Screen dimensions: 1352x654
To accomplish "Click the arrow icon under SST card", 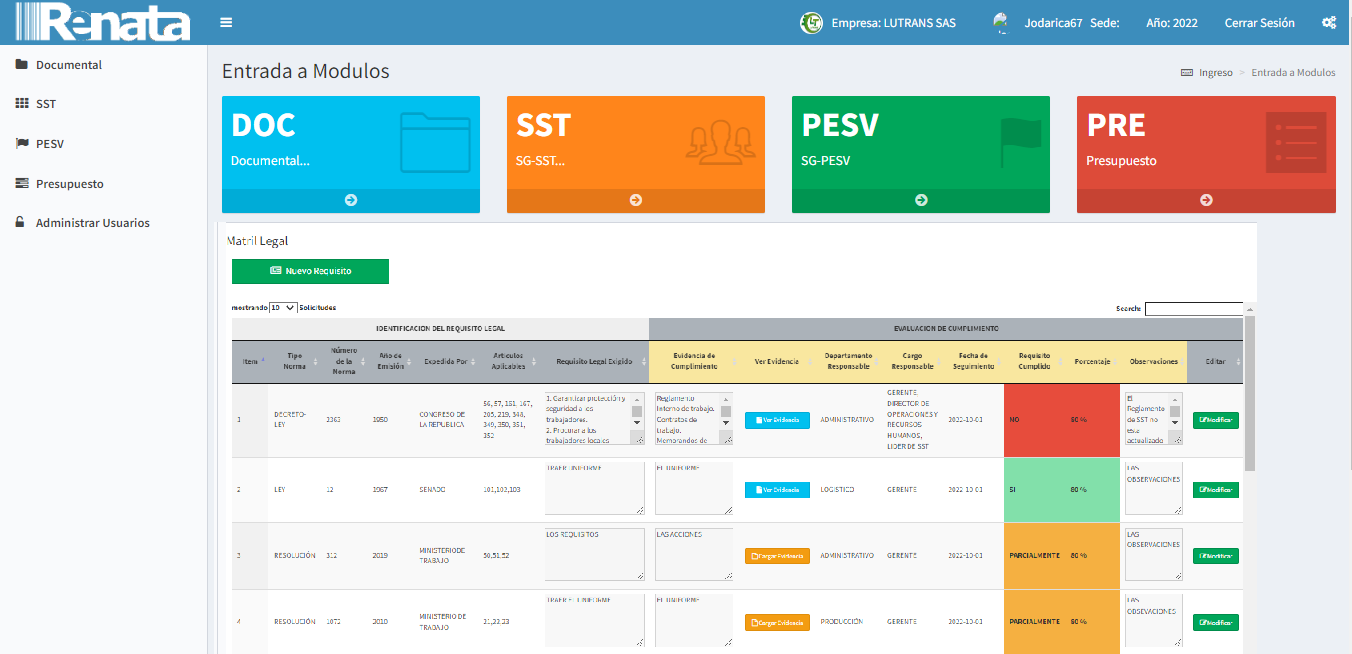I will point(636,200).
